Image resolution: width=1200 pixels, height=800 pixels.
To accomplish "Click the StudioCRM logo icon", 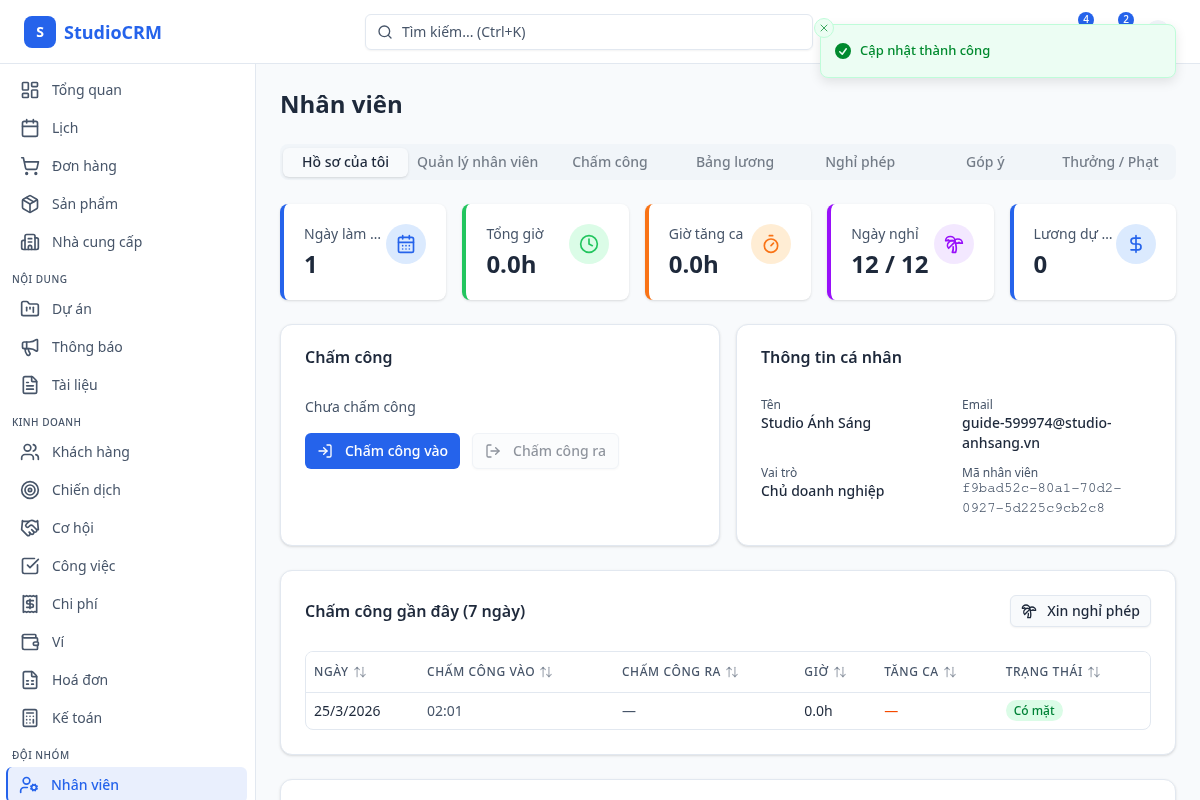I will click(40, 32).
